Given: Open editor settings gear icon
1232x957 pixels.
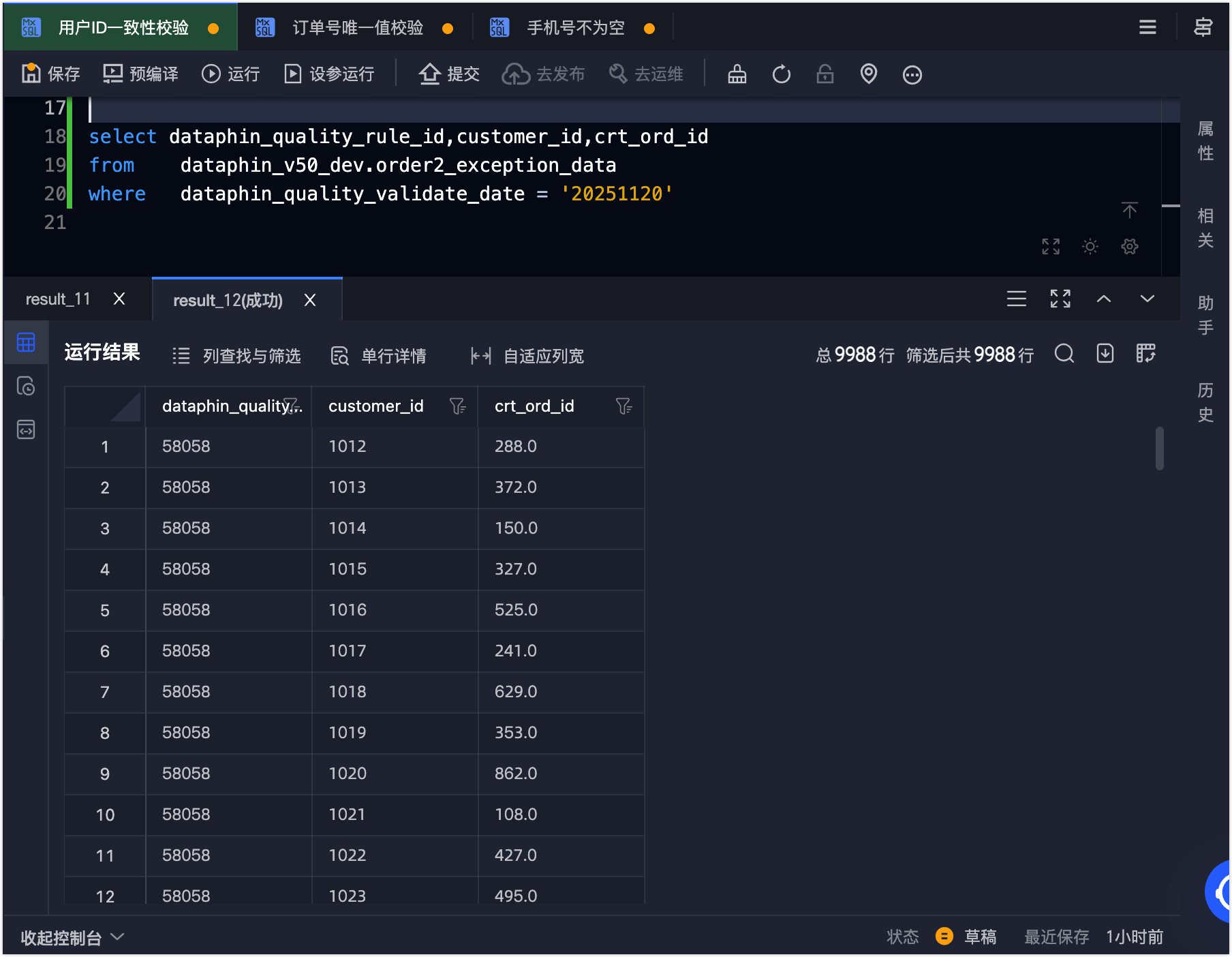Looking at the screenshot, I should pyautogui.click(x=1130, y=246).
